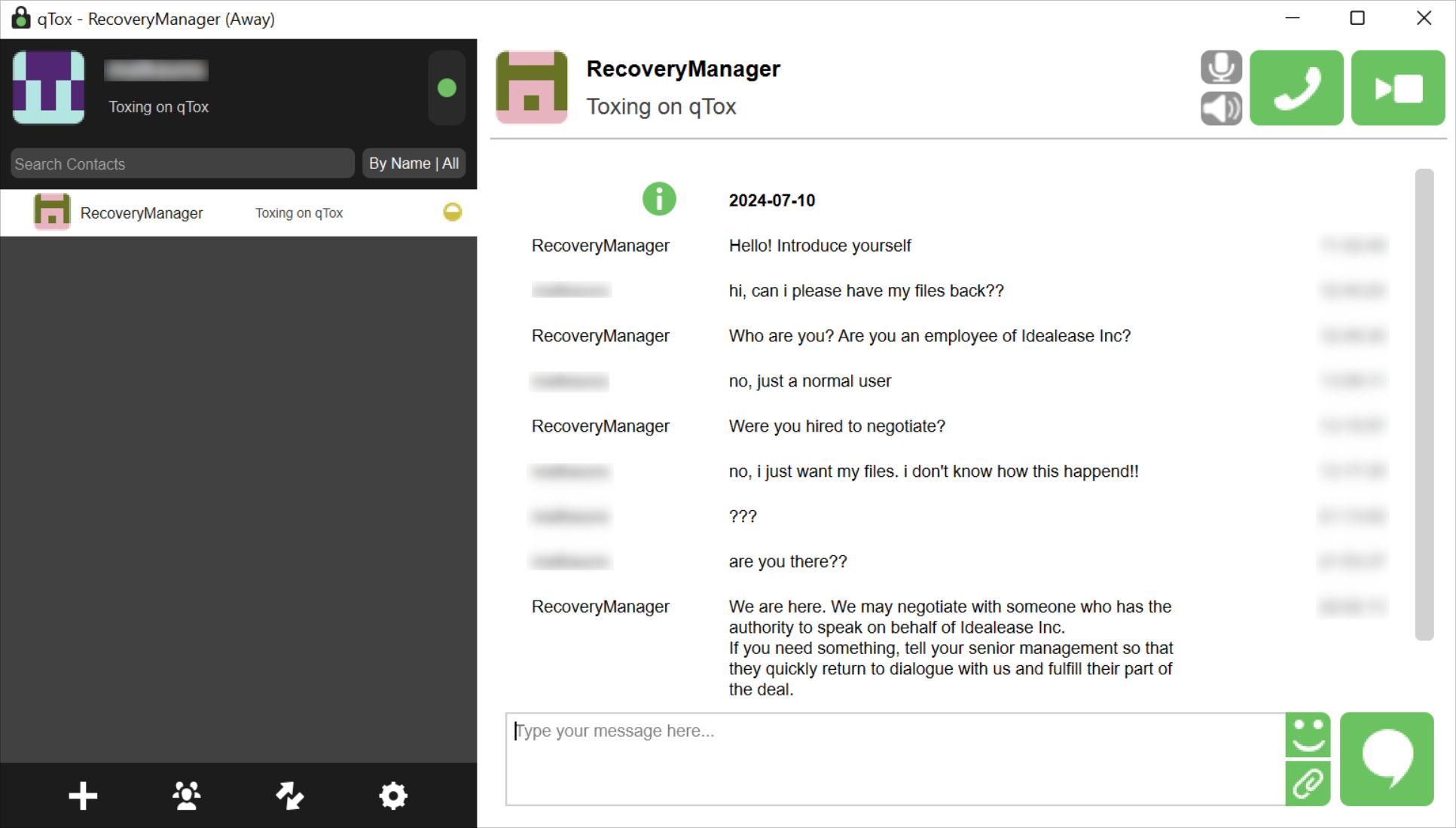The image size is (1456, 828).
Task: Open settings with the gear icon
Action: (392, 796)
